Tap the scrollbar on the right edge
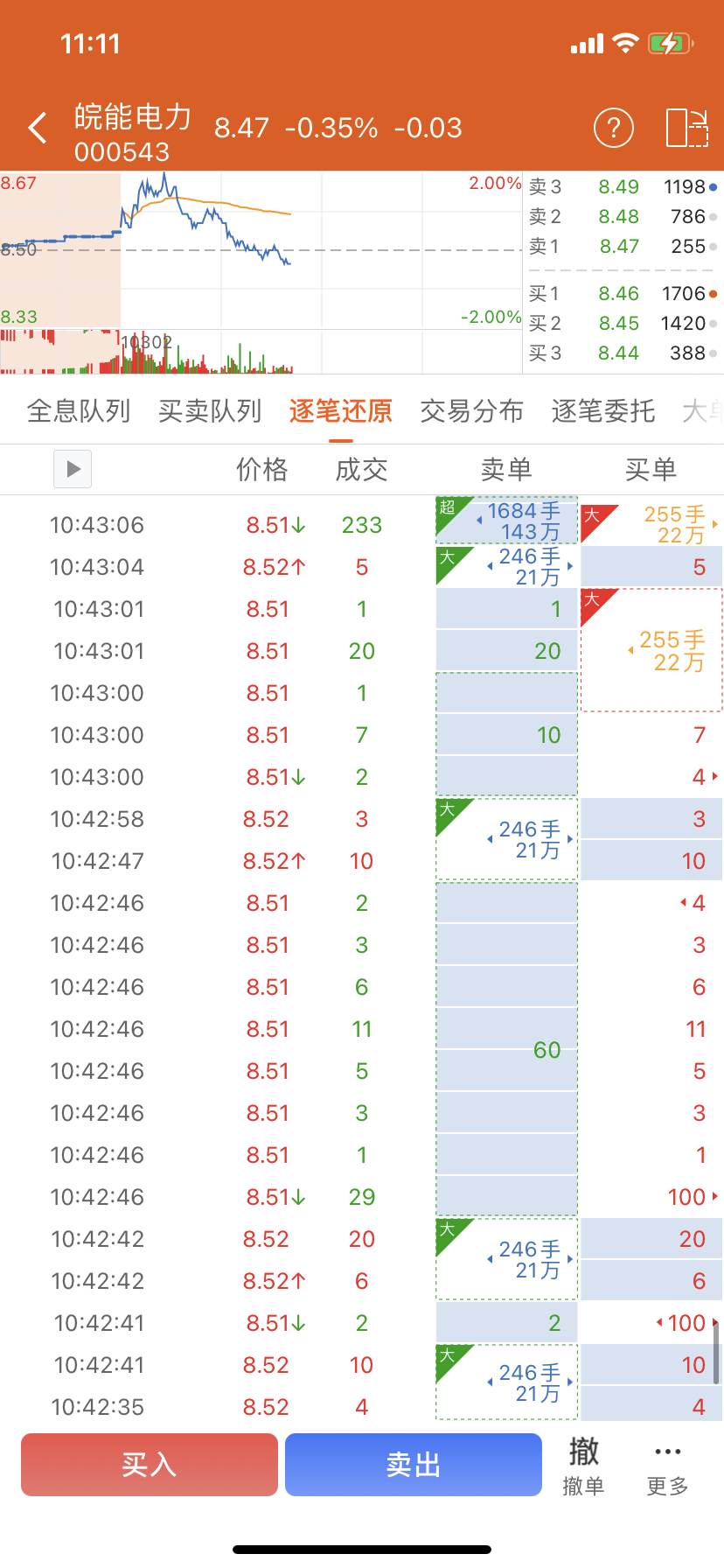 [716, 1352]
